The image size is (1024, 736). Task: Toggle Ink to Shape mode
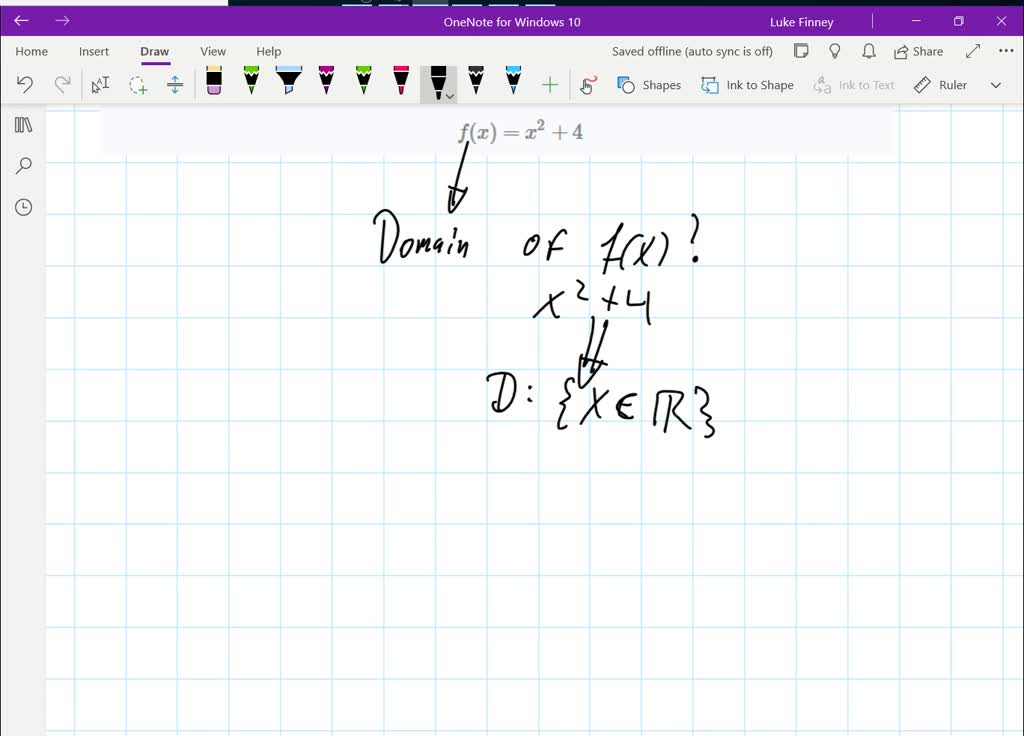pos(747,85)
